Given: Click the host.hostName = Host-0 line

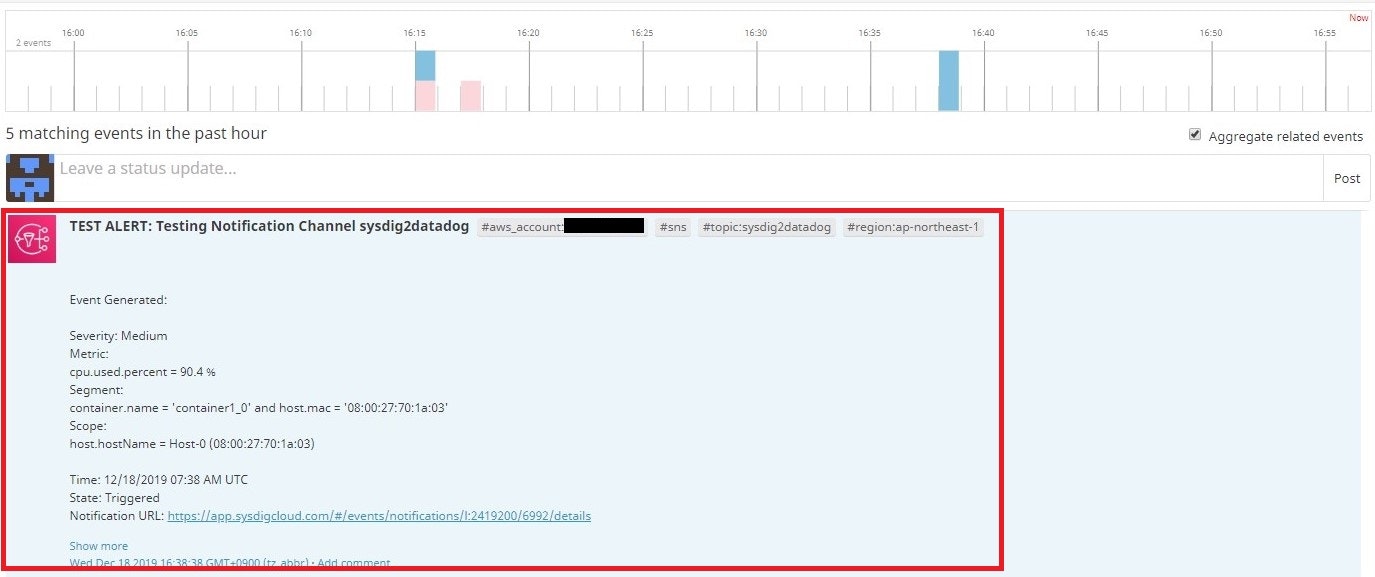Looking at the screenshot, I should click(x=192, y=444).
